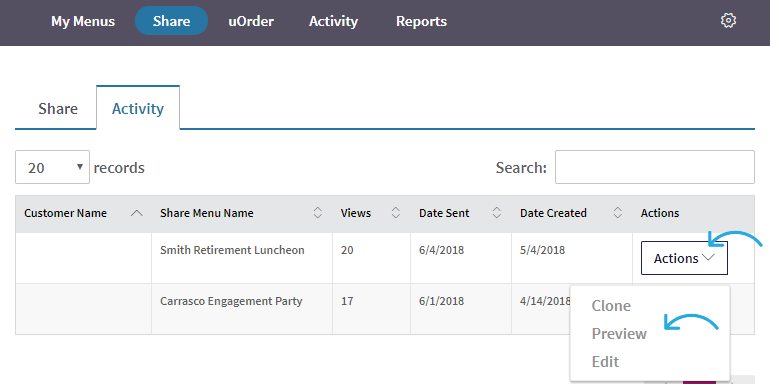Switch to the Share sub-tab
The width and height of the screenshot is (770, 384).
(57, 109)
